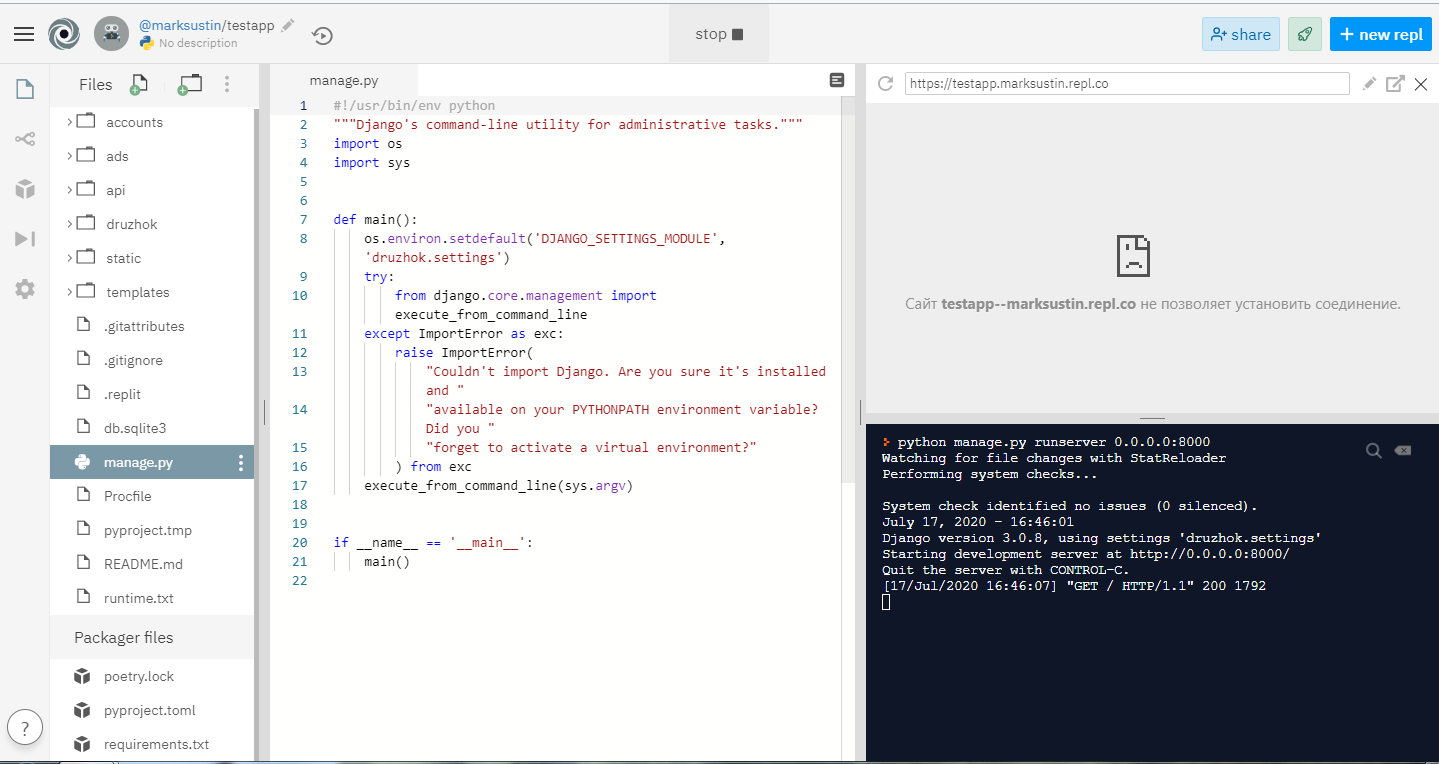The height and width of the screenshot is (764, 1439).
Task: Click the preview and console pane divider handle
Action: 1152,418
